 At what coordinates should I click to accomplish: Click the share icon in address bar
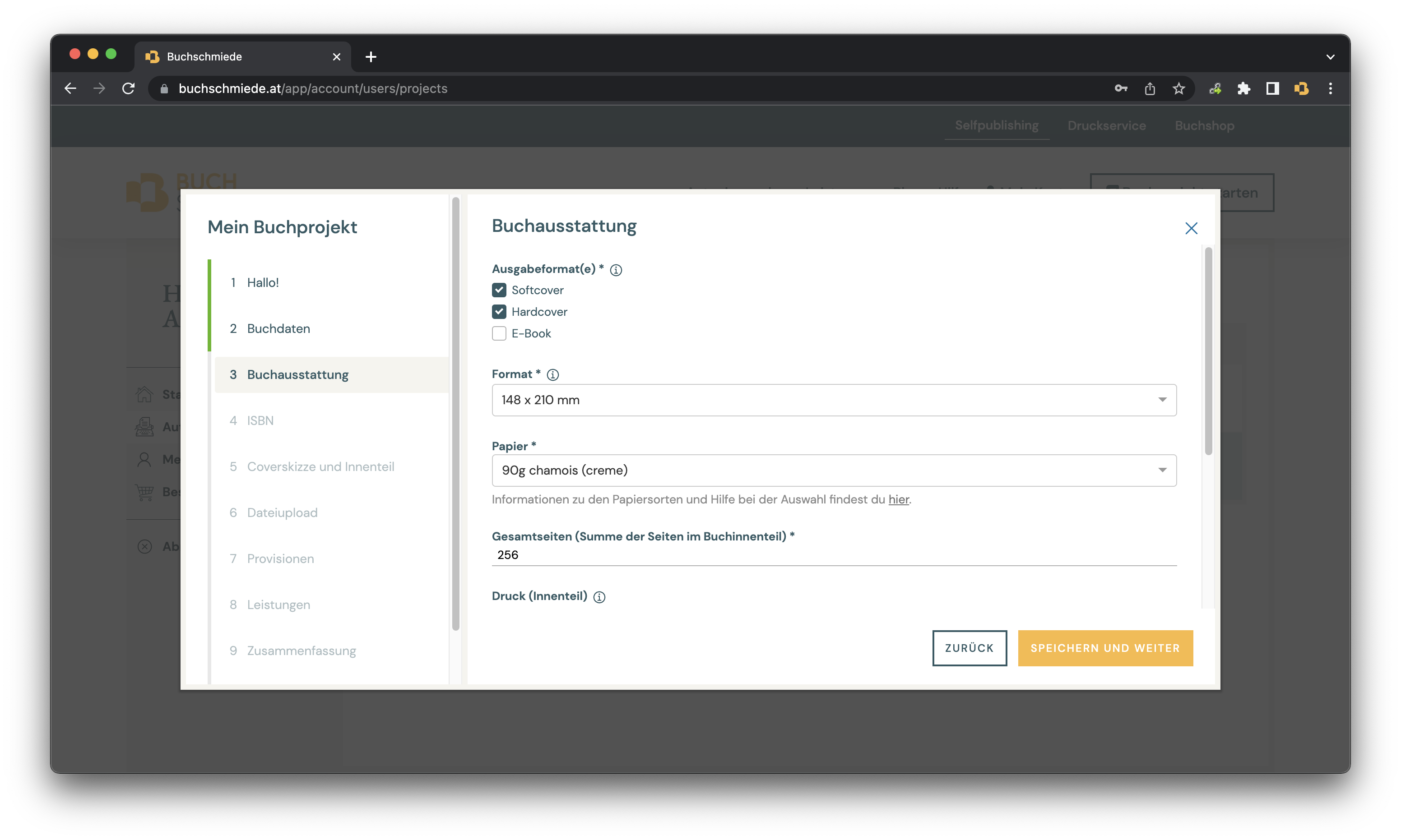click(x=1150, y=88)
